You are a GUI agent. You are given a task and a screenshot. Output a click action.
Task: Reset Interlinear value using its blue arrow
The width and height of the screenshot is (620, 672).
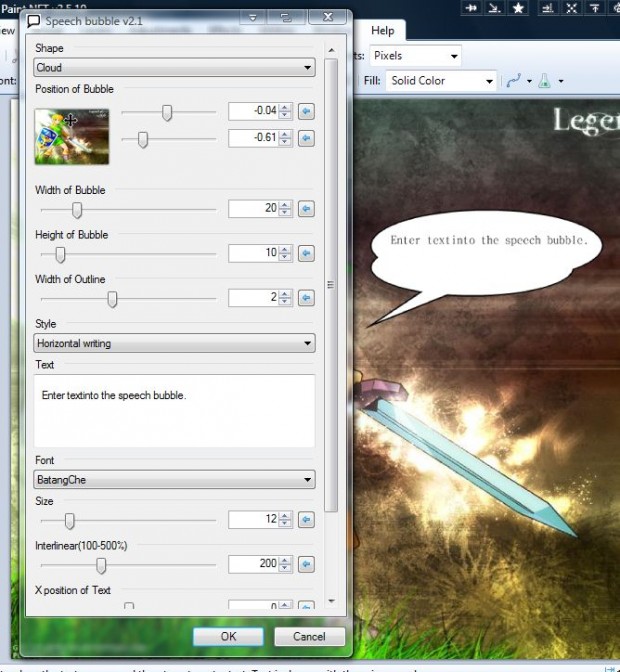306,564
